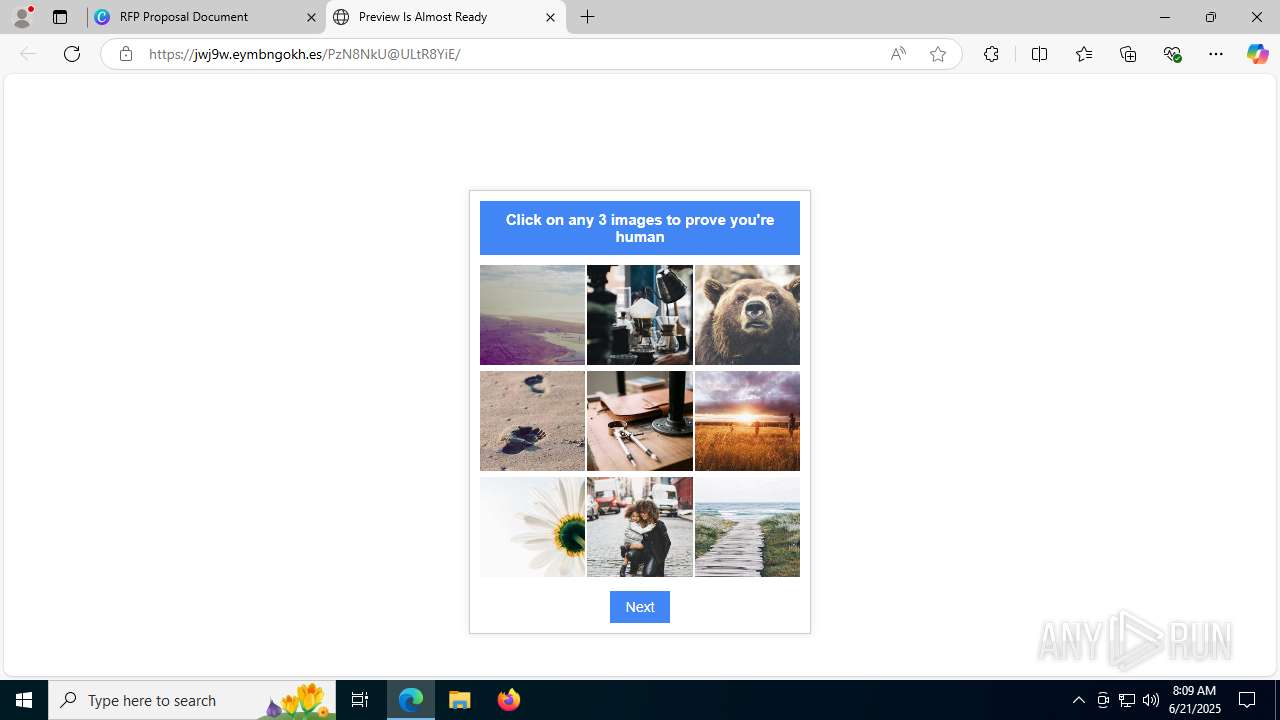This screenshot has height=720, width=1280.
Task: Select the woman holding child image
Action: (x=640, y=527)
